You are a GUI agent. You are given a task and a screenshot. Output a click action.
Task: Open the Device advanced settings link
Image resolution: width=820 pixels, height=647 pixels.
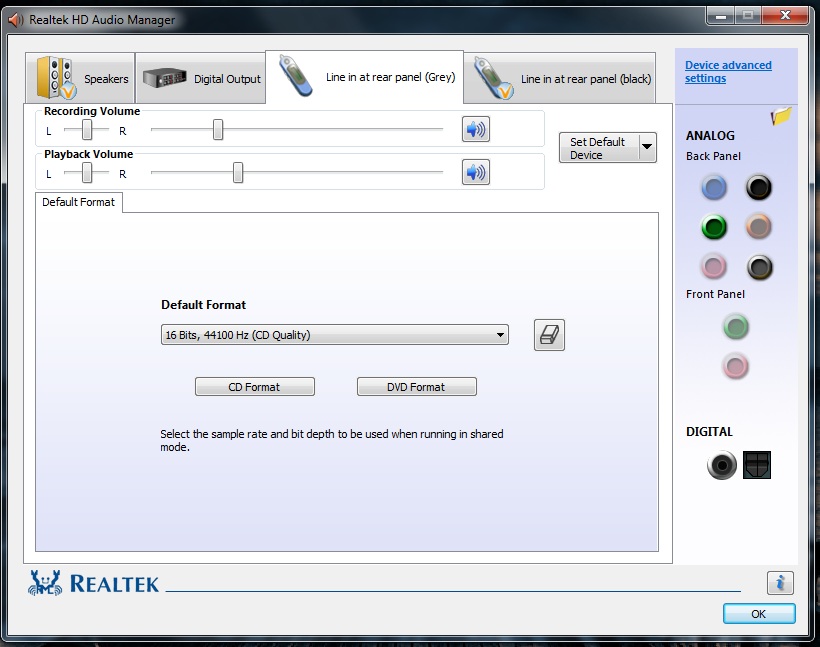728,72
